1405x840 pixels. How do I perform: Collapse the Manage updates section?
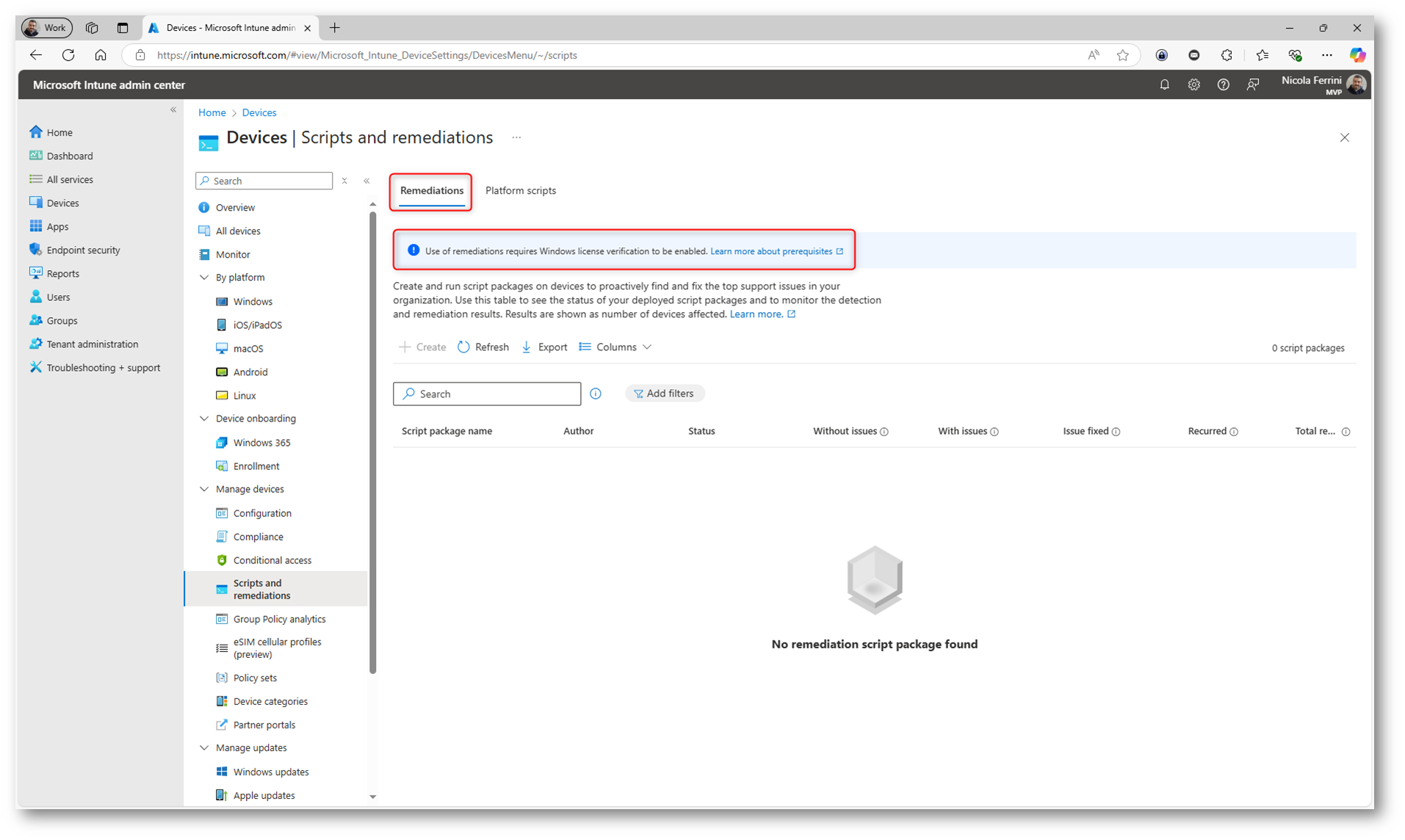coord(204,747)
